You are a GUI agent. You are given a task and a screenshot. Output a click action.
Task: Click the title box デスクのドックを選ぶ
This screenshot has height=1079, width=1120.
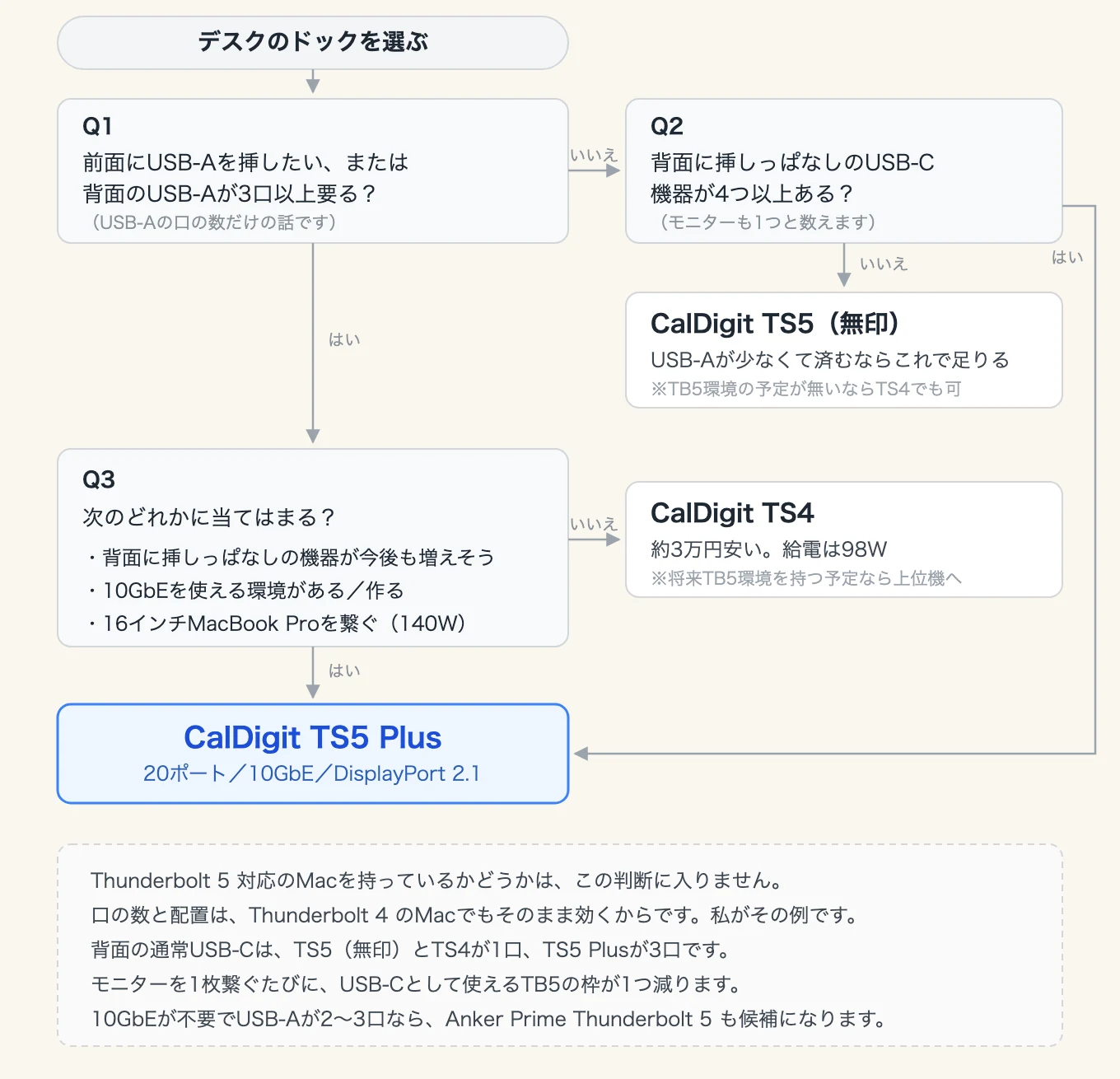click(313, 43)
